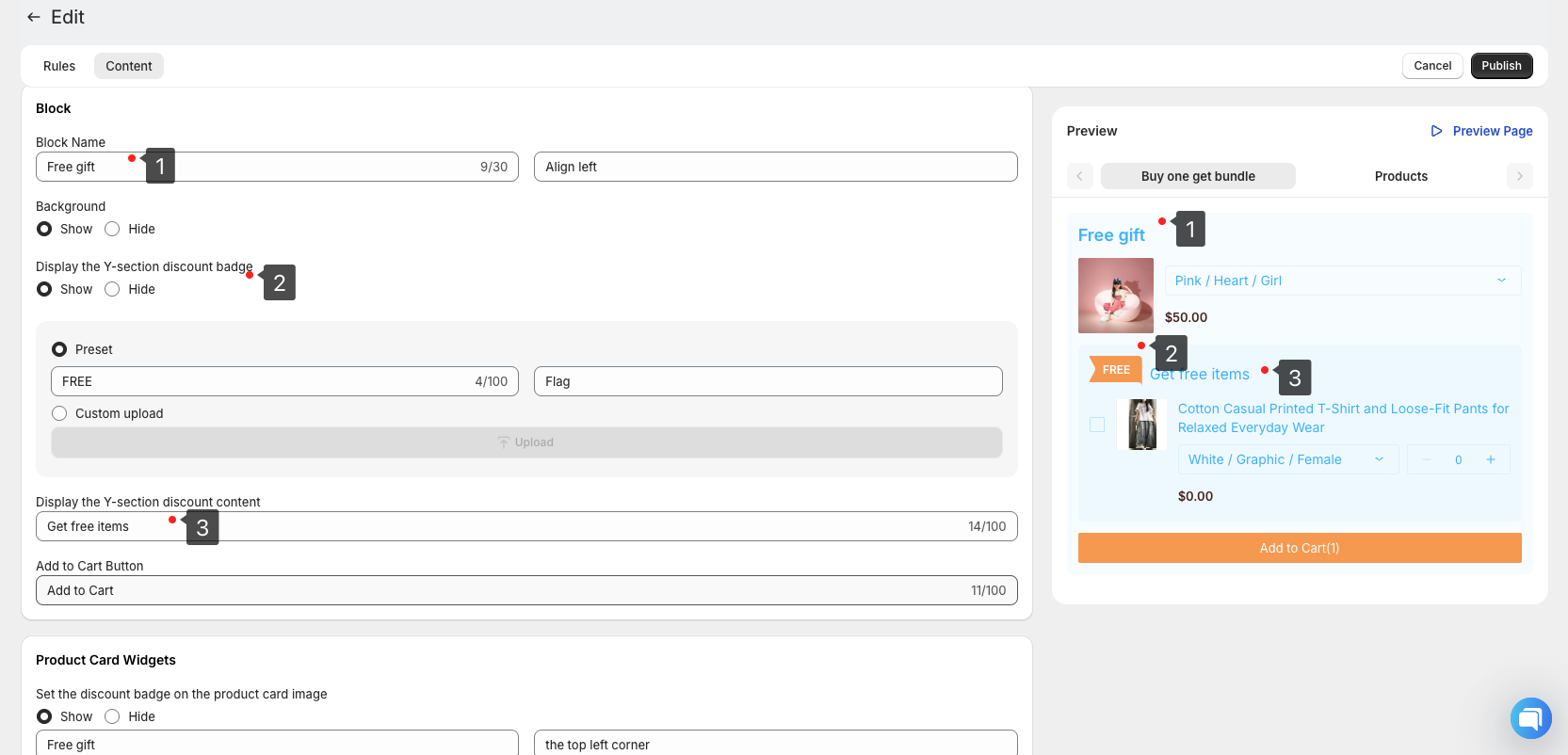The height and width of the screenshot is (755, 1568).
Task: Open the Flag badge style dropdown
Action: click(768, 381)
